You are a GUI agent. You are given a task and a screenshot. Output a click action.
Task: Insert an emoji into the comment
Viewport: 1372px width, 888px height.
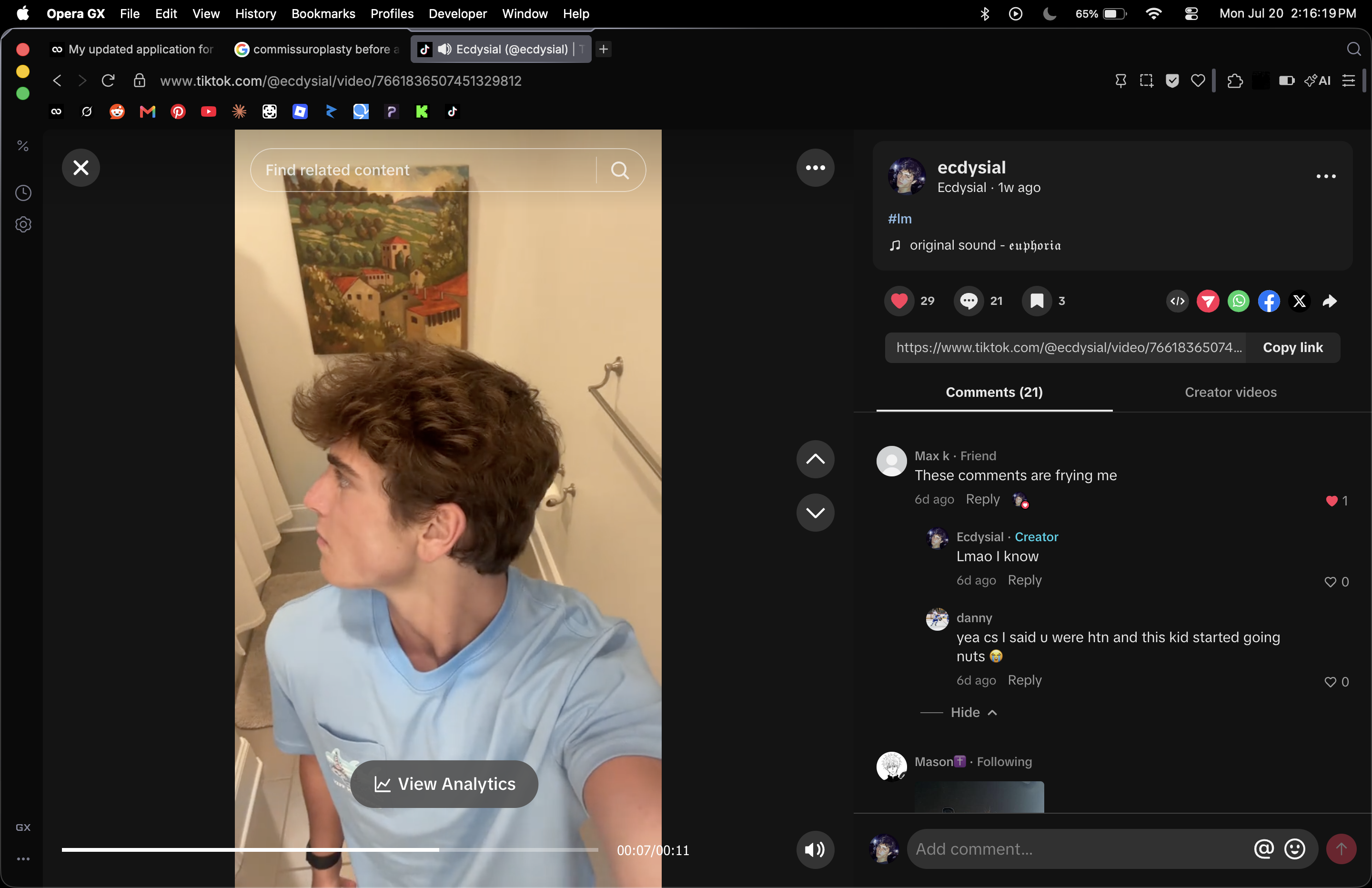tap(1295, 849)
